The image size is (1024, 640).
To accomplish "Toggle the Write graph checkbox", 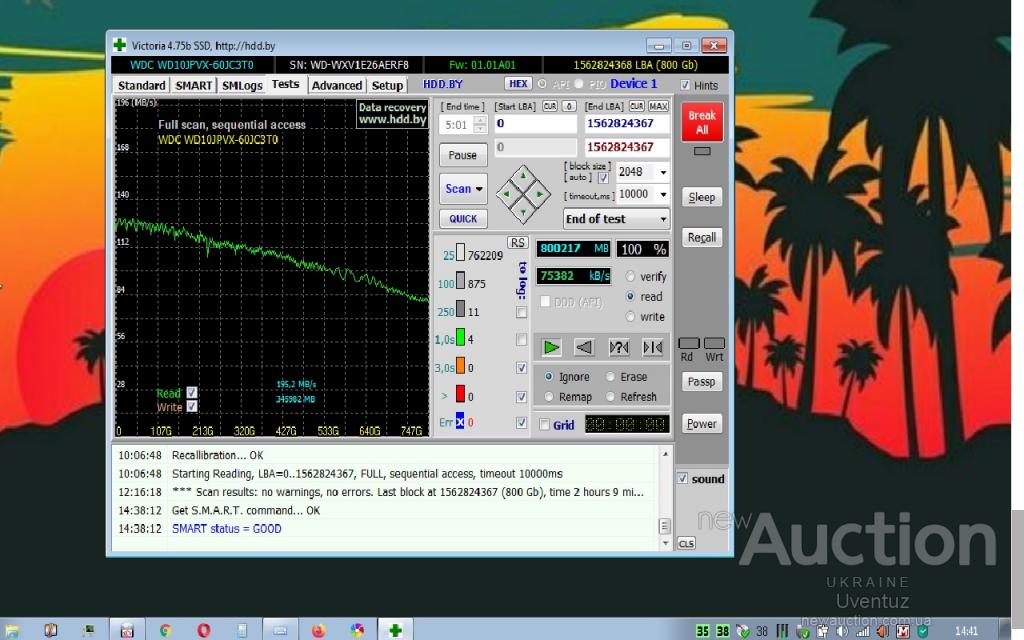I will pos(191,406).
